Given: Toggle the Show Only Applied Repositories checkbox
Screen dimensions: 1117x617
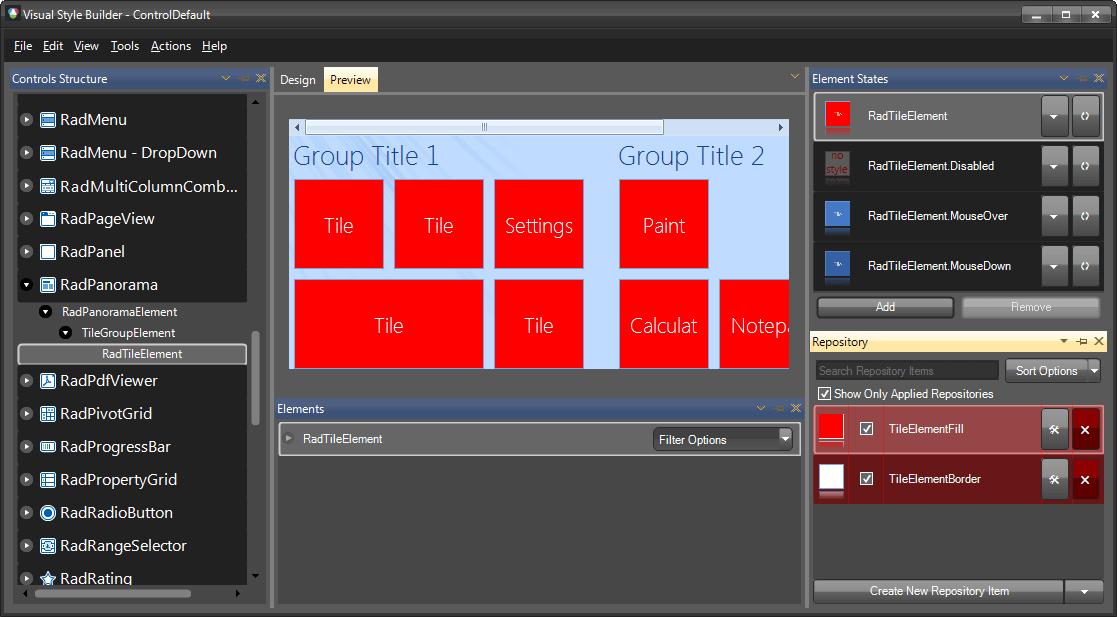Looking at the screenshot, I should point(824,393).
